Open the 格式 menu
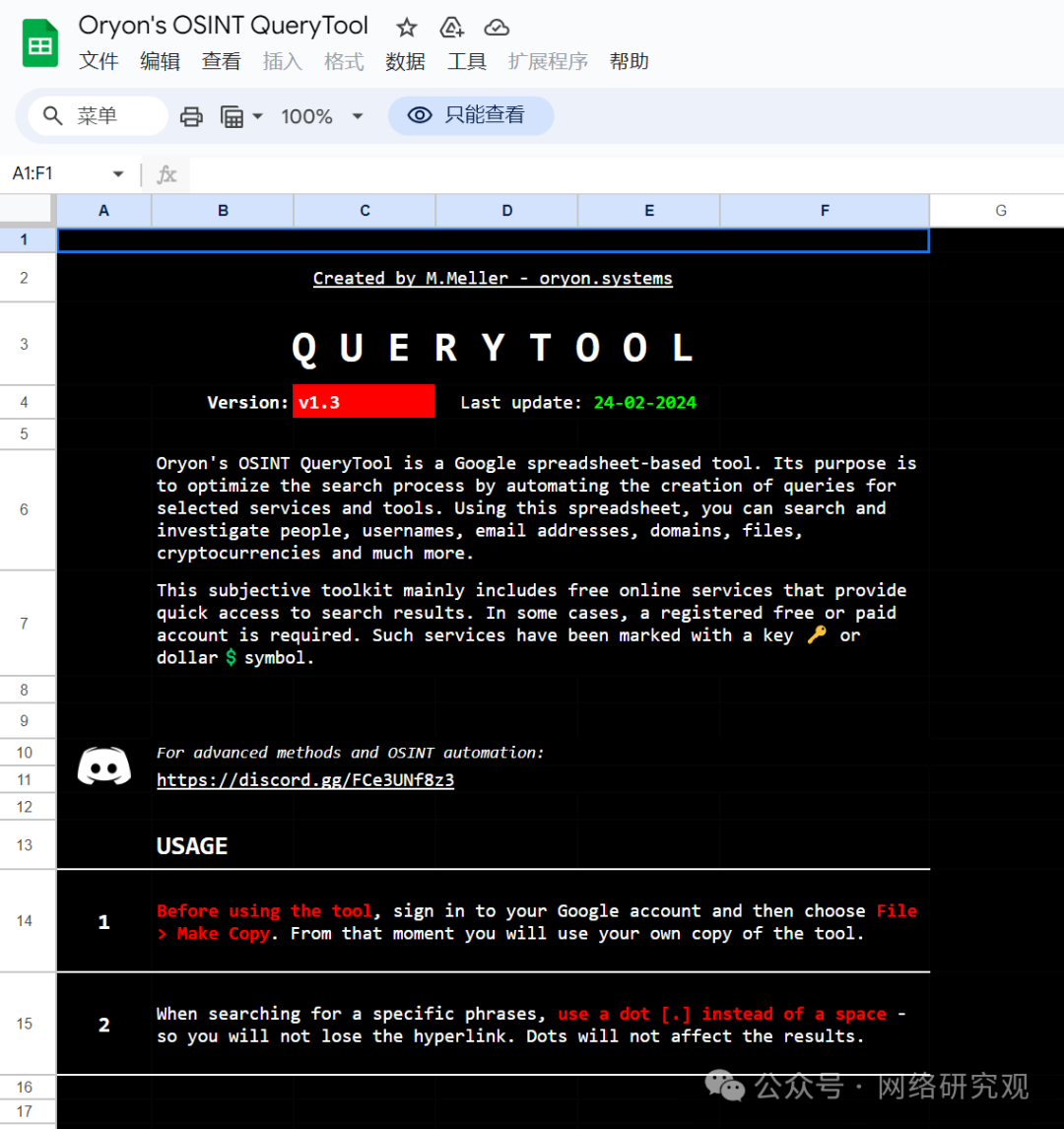The width and height of the screenshot is (1064, 1129). (x=344, y=61)
